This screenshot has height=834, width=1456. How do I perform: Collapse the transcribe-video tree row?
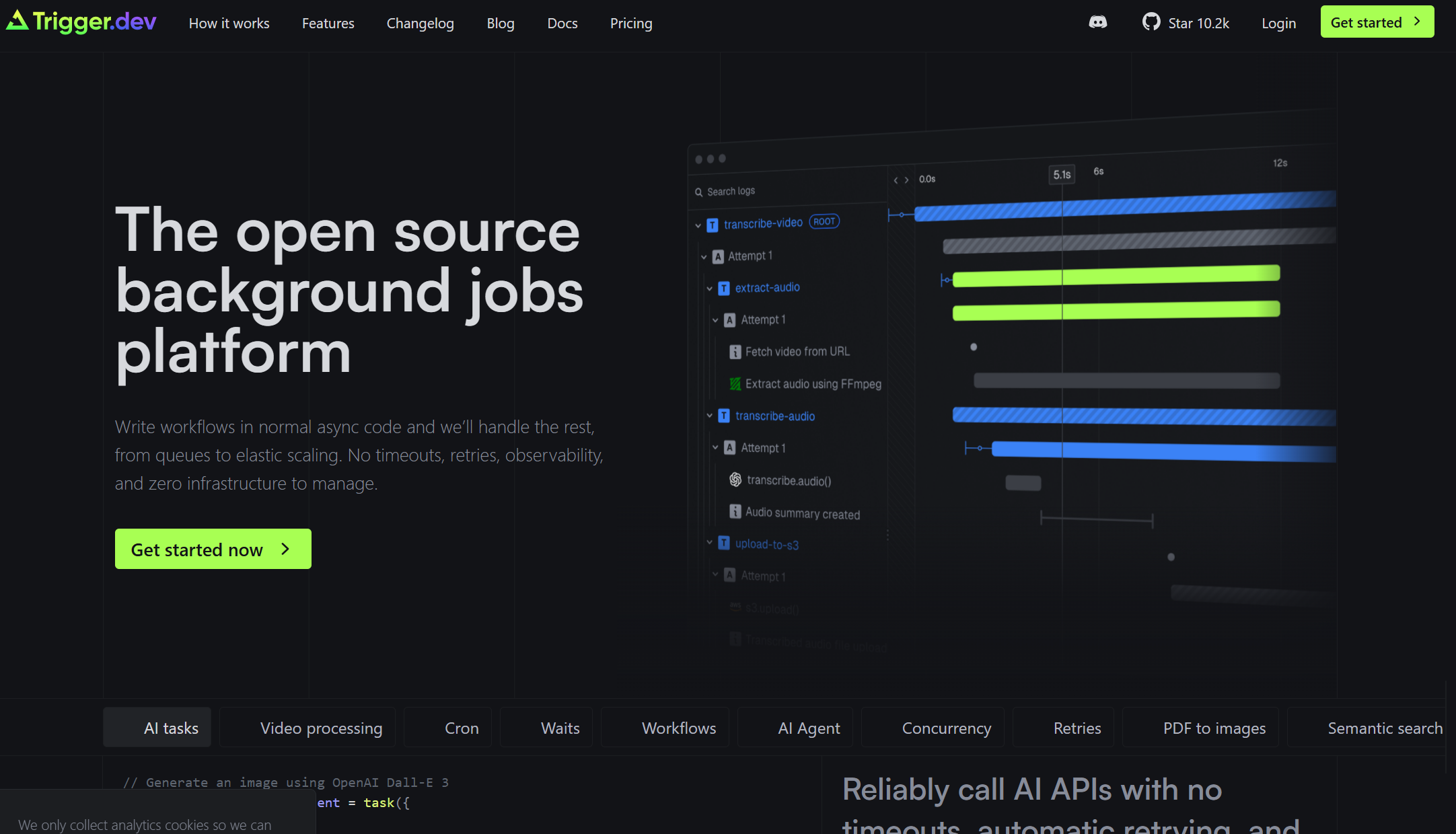pyautogui.click(x=698, y=226)
